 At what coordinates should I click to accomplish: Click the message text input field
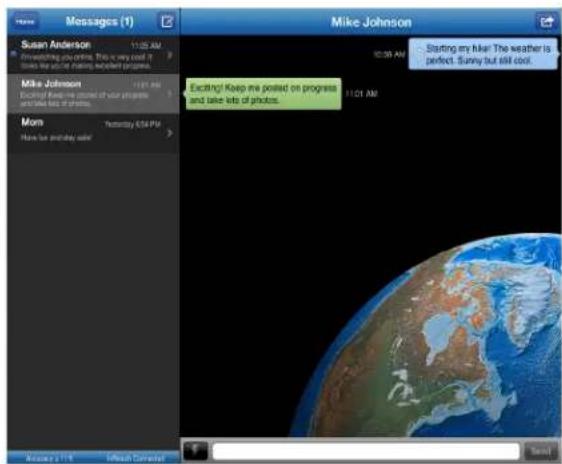[366, 451]
